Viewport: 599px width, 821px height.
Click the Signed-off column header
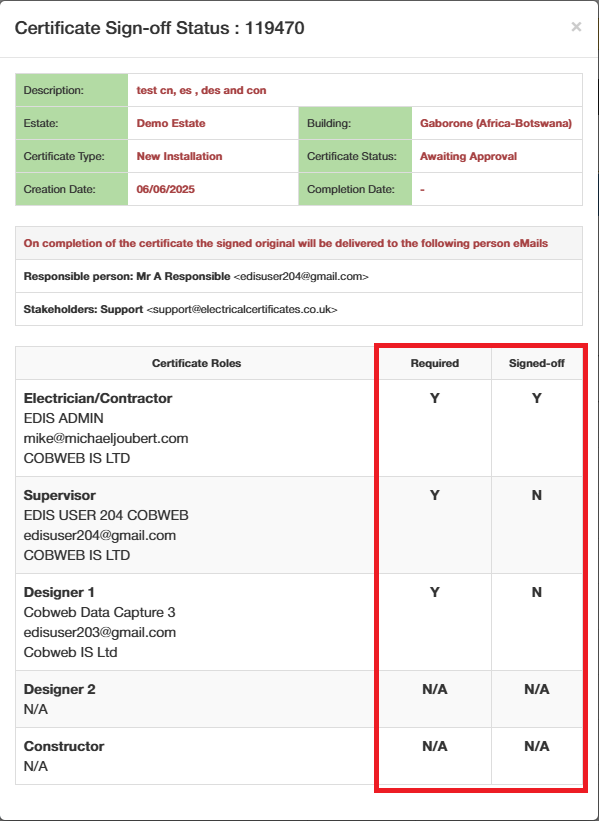click(x=537, y=363)
